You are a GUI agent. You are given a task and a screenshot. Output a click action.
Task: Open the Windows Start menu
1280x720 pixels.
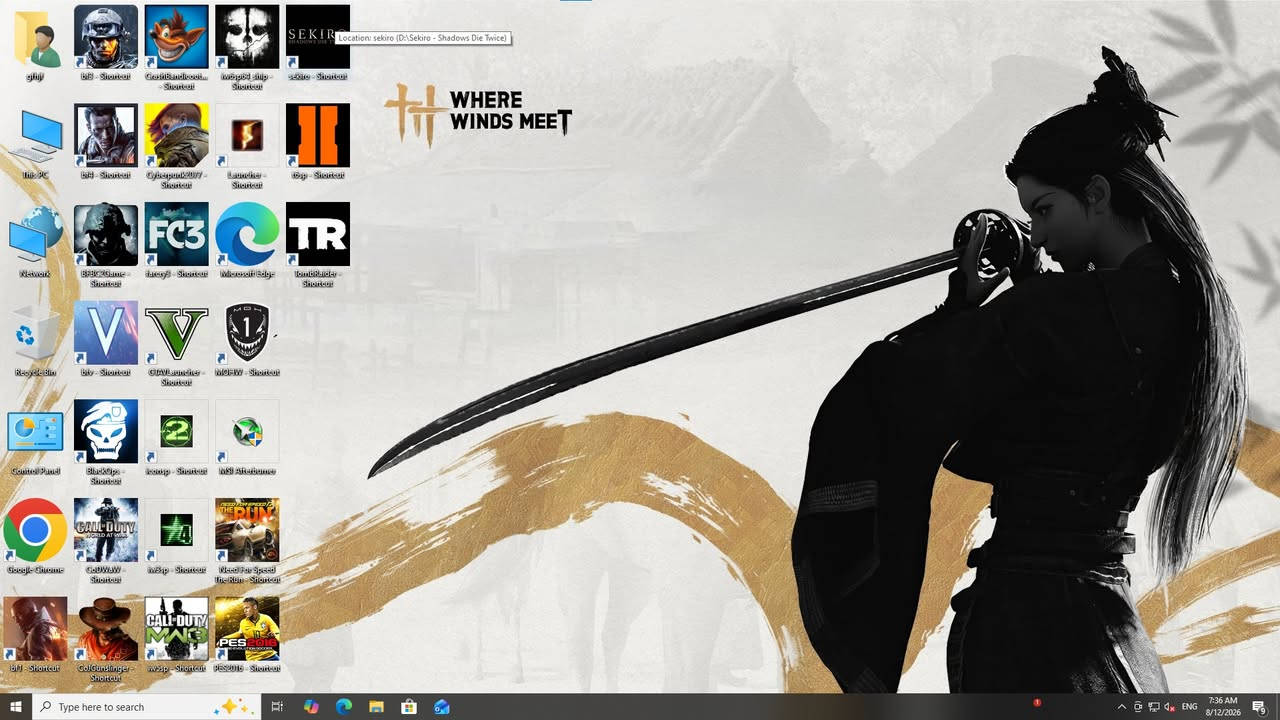click(15, 707)
